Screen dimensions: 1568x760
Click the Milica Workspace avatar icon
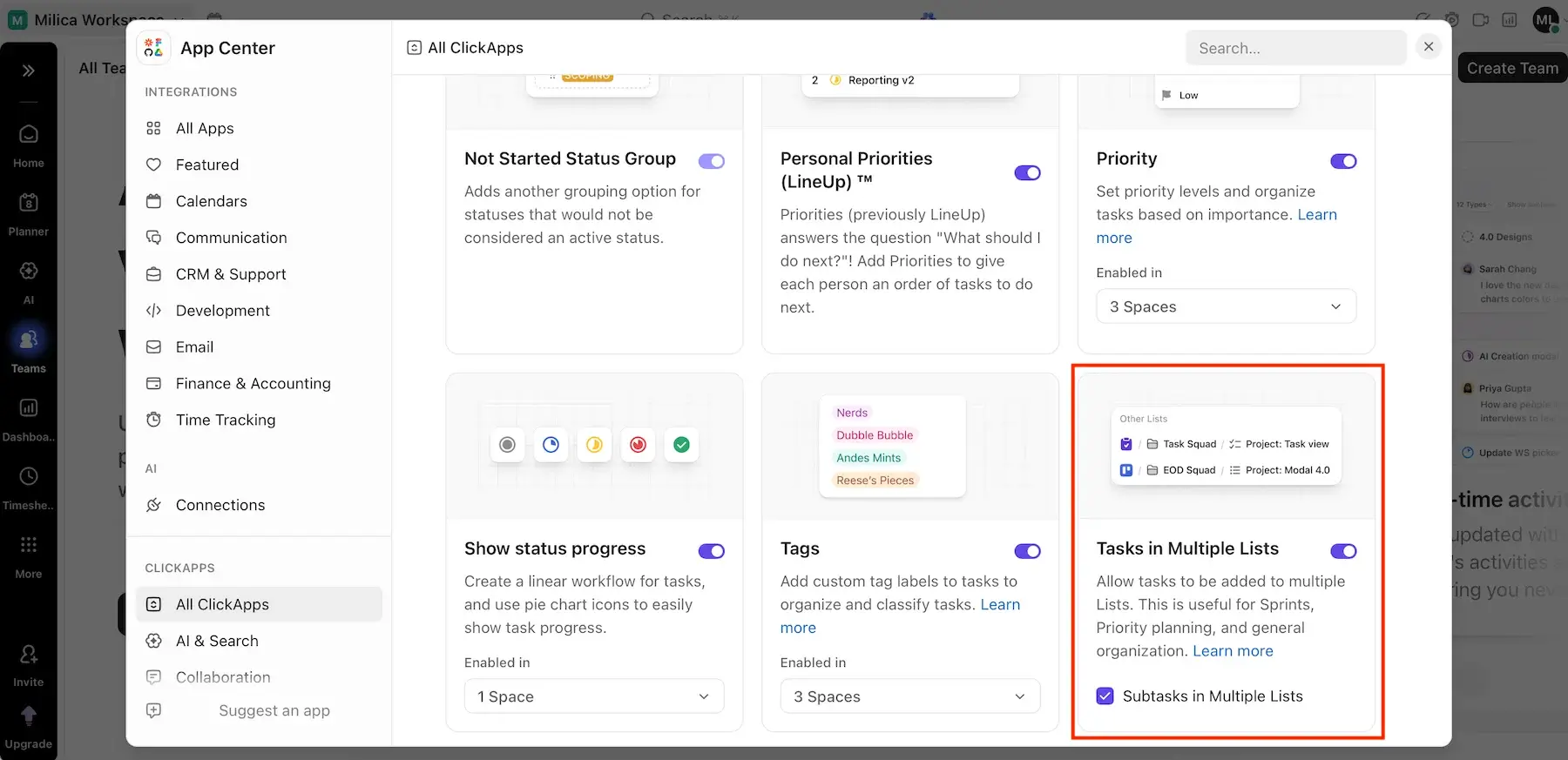coord(17,19)
